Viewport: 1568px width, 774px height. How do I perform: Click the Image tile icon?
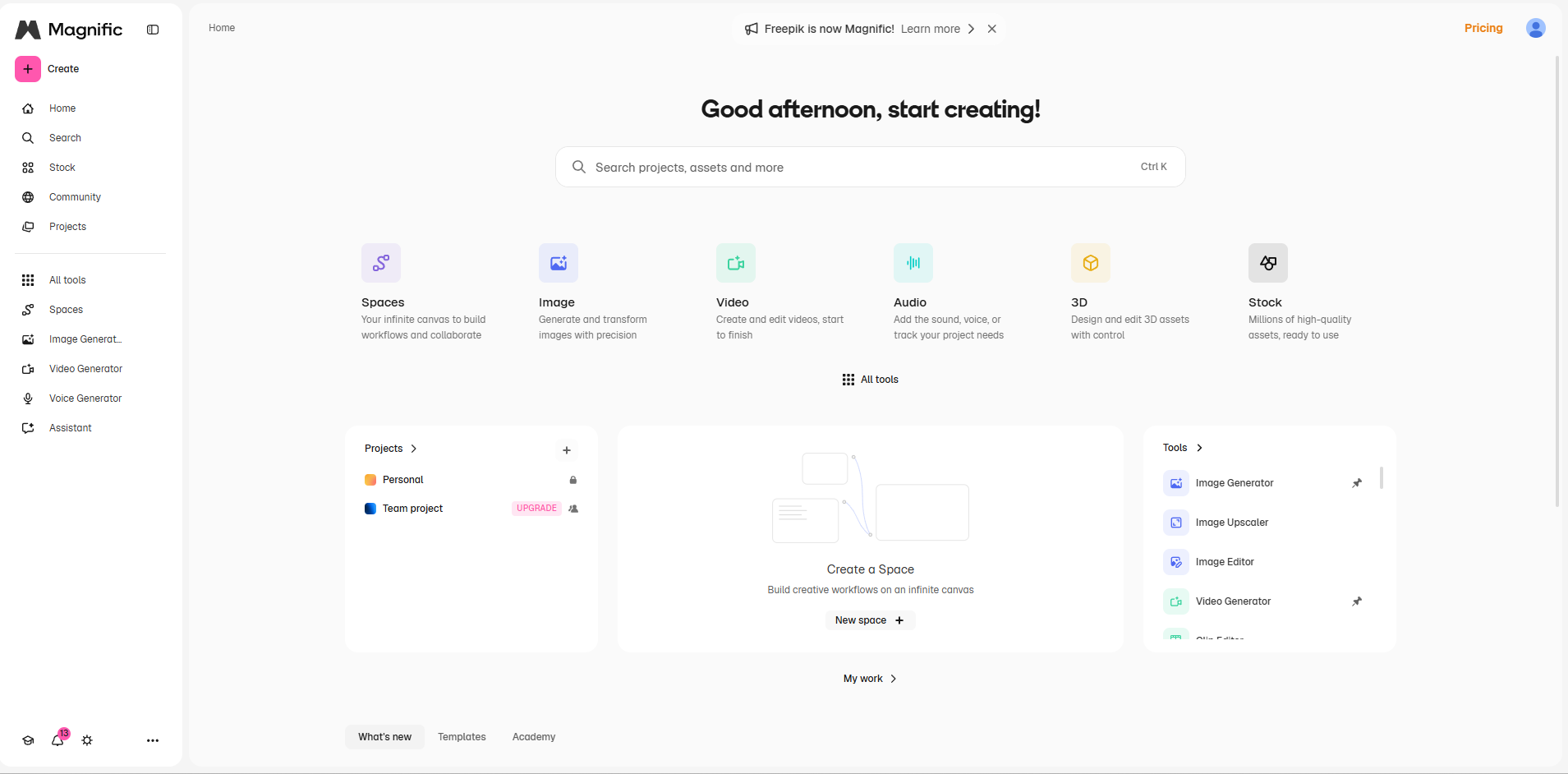(559, 263)
